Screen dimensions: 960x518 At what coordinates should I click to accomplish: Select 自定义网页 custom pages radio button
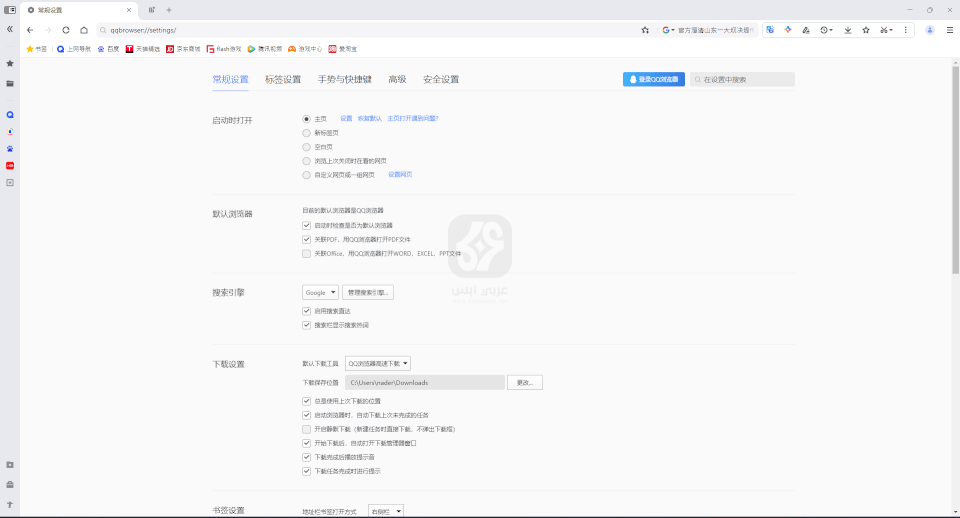(306, 175)
